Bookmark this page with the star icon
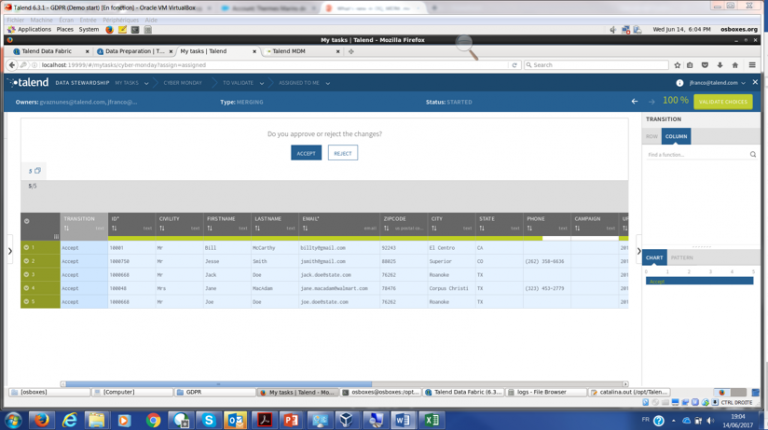Viewport: 768px width, 430px height. click(677, 65)
